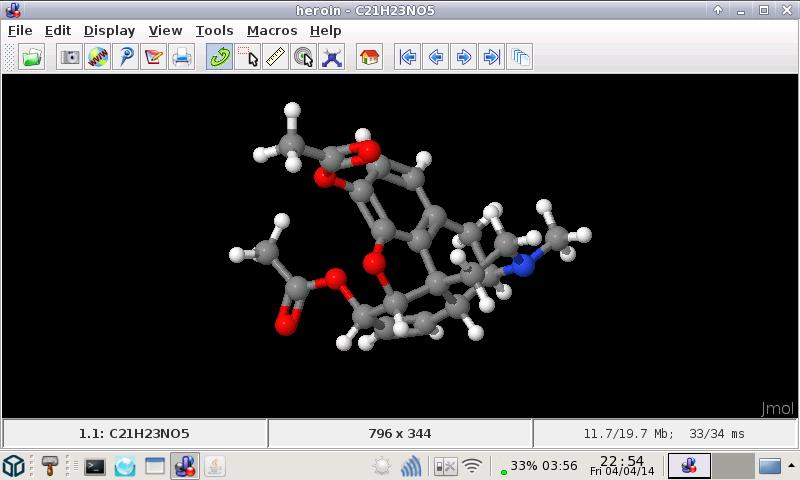The height and width of the screenshot is (480, 800).
Task: Open URL via the www globe icon
Action: [x=97, y=57]
